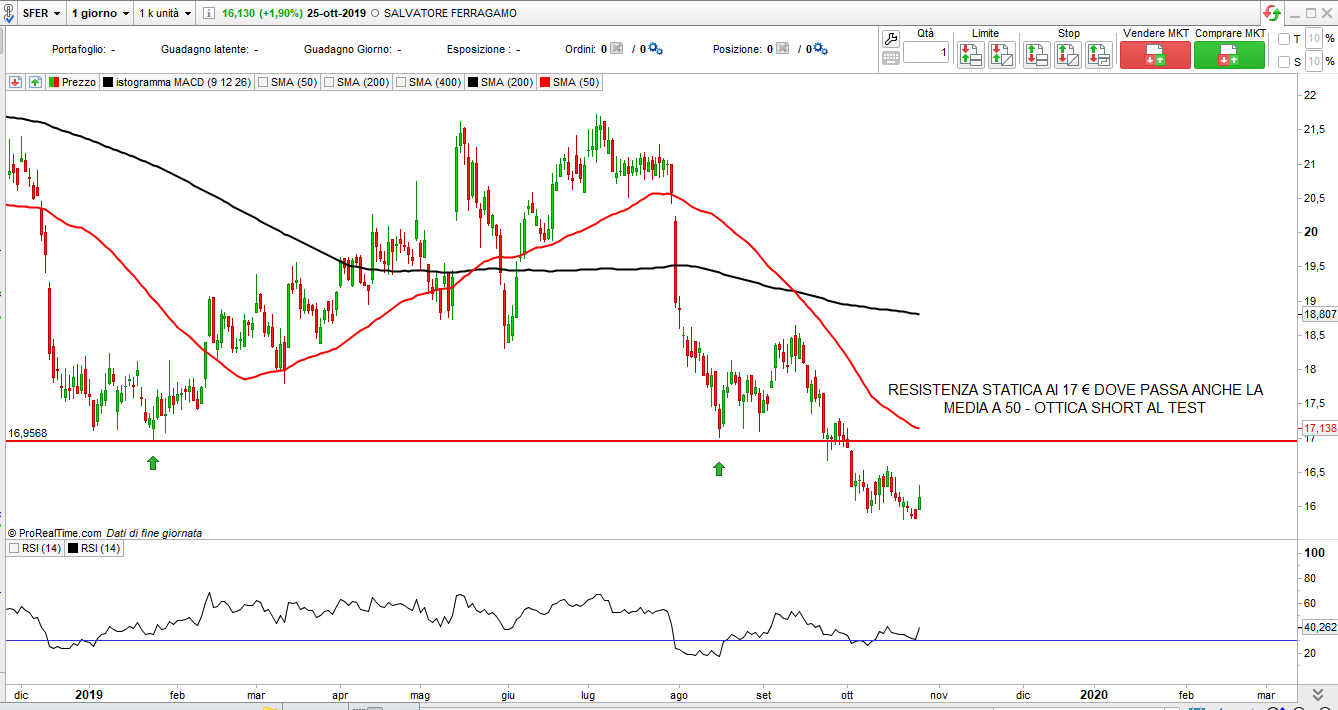Image resolution: width=1338 pixels, height=710 pixels.
Task: Enable the S percent checkbox
Action: click(1285, 62)
